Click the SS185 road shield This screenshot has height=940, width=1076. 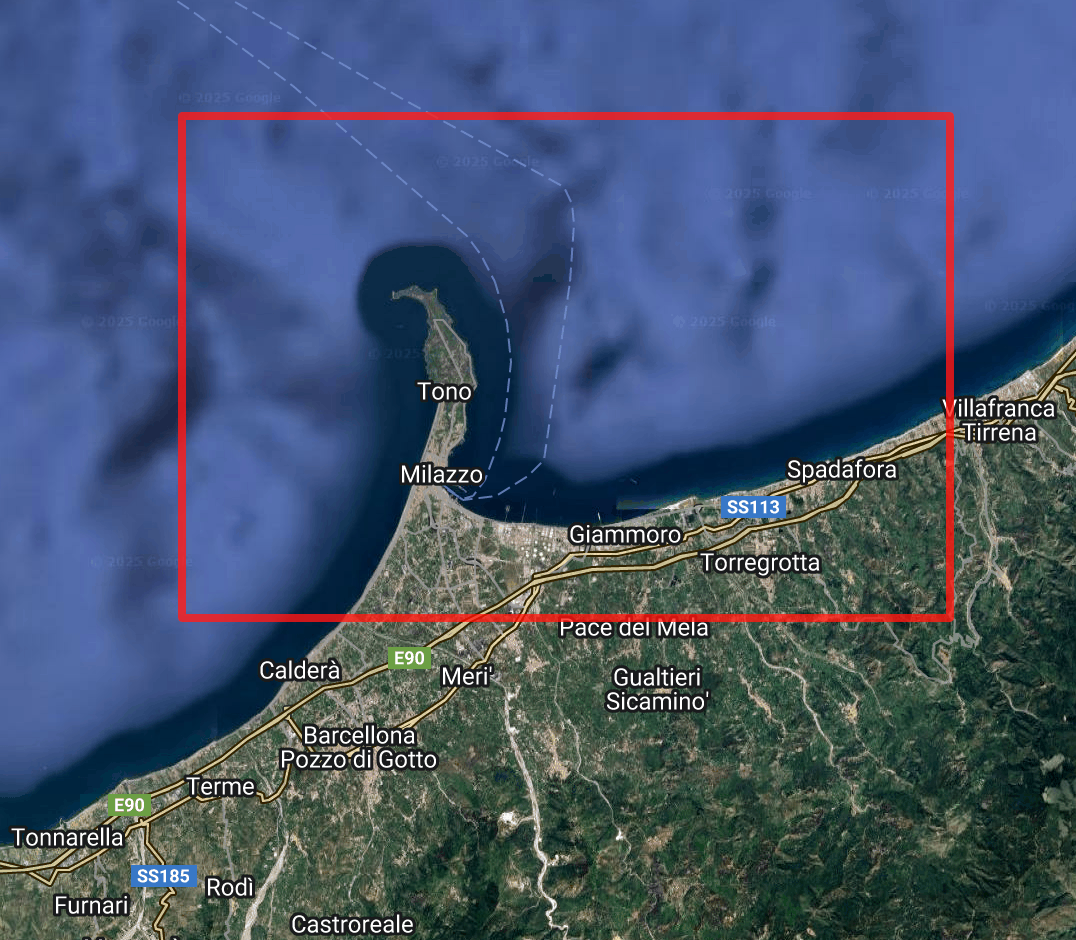coord(163,876)
